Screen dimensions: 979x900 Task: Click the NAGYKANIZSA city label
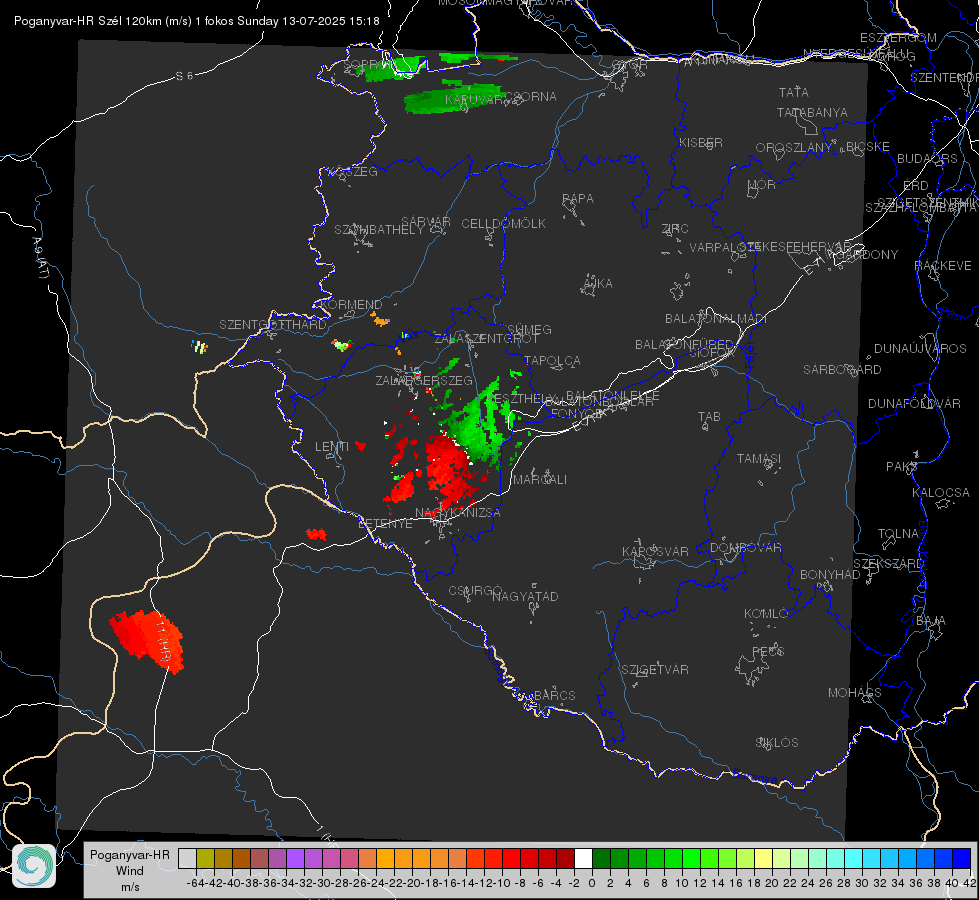(x=458, y=513)
